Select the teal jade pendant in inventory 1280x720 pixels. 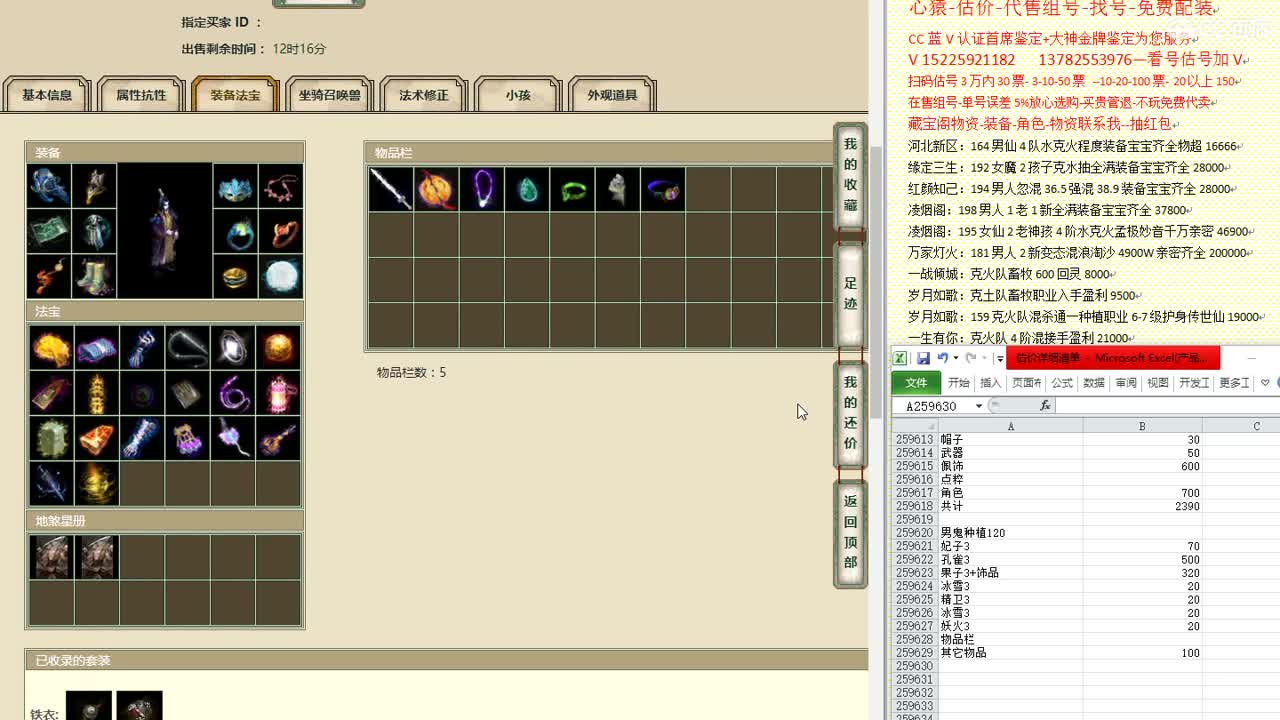527,189
